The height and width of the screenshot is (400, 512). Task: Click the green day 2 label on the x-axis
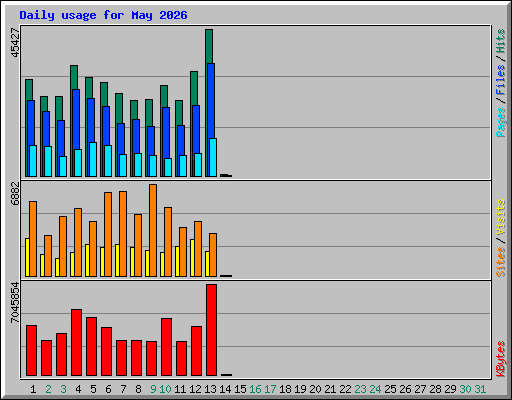48,389
